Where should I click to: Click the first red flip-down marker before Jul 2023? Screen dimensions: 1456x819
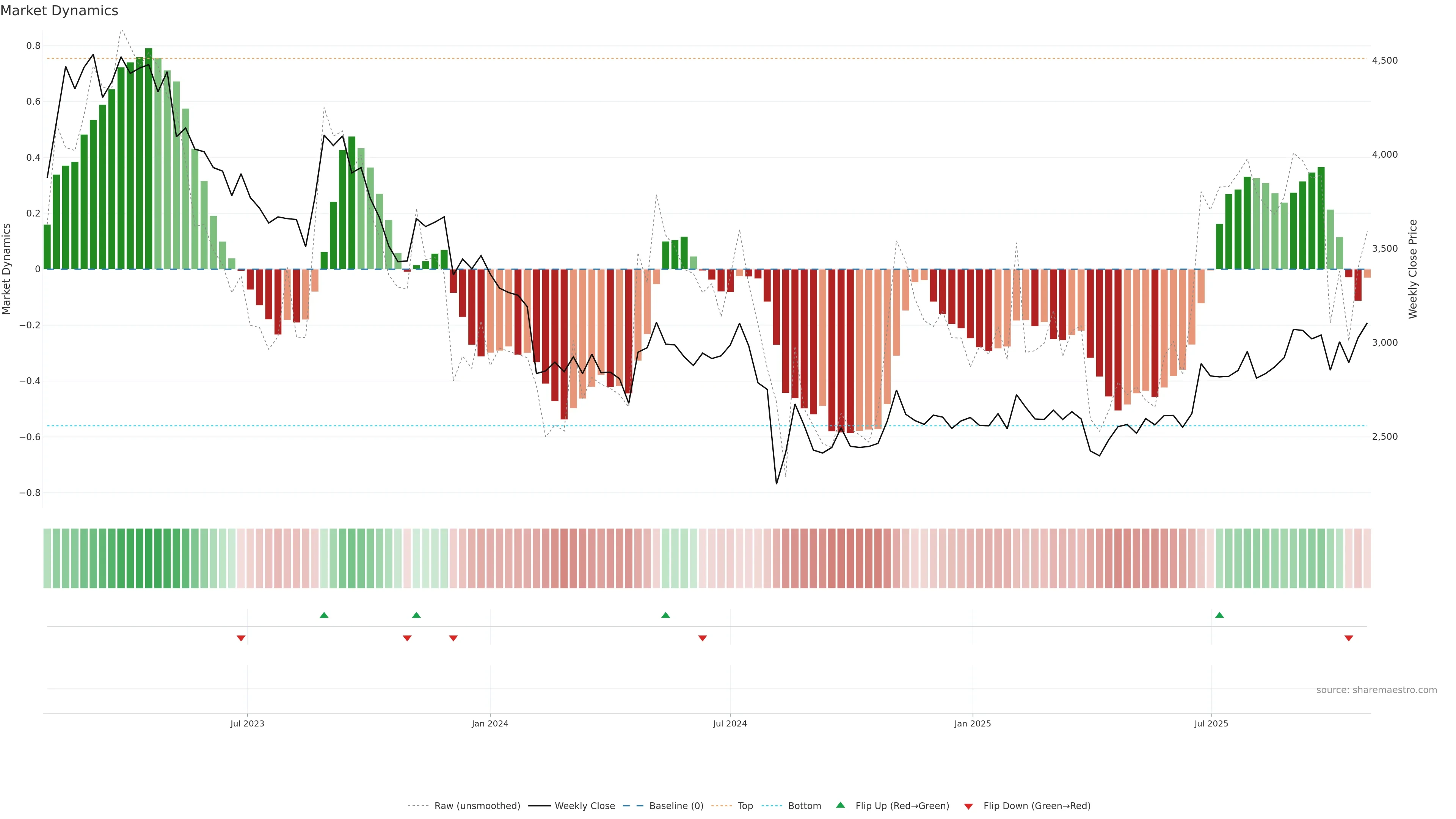point(241,638)
